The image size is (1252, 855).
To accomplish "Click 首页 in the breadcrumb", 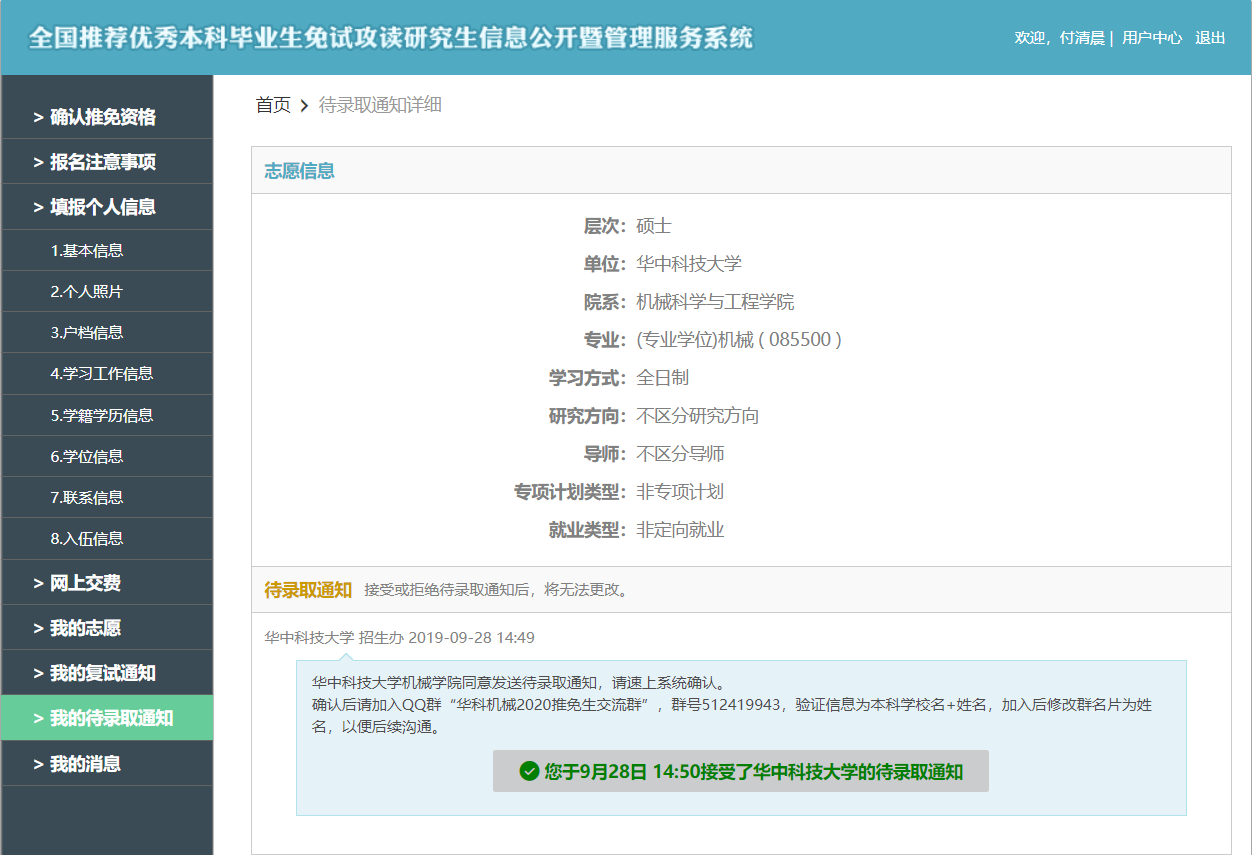I will [x=273, y=105].
